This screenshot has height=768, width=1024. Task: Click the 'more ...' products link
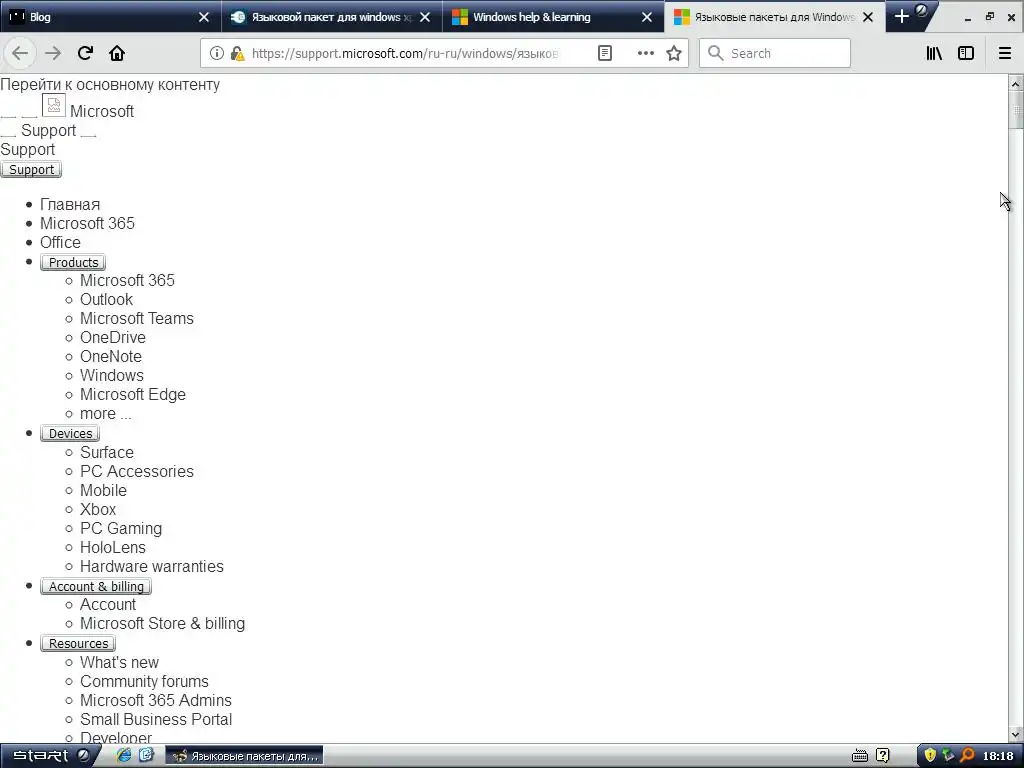(x=105, y=413)
